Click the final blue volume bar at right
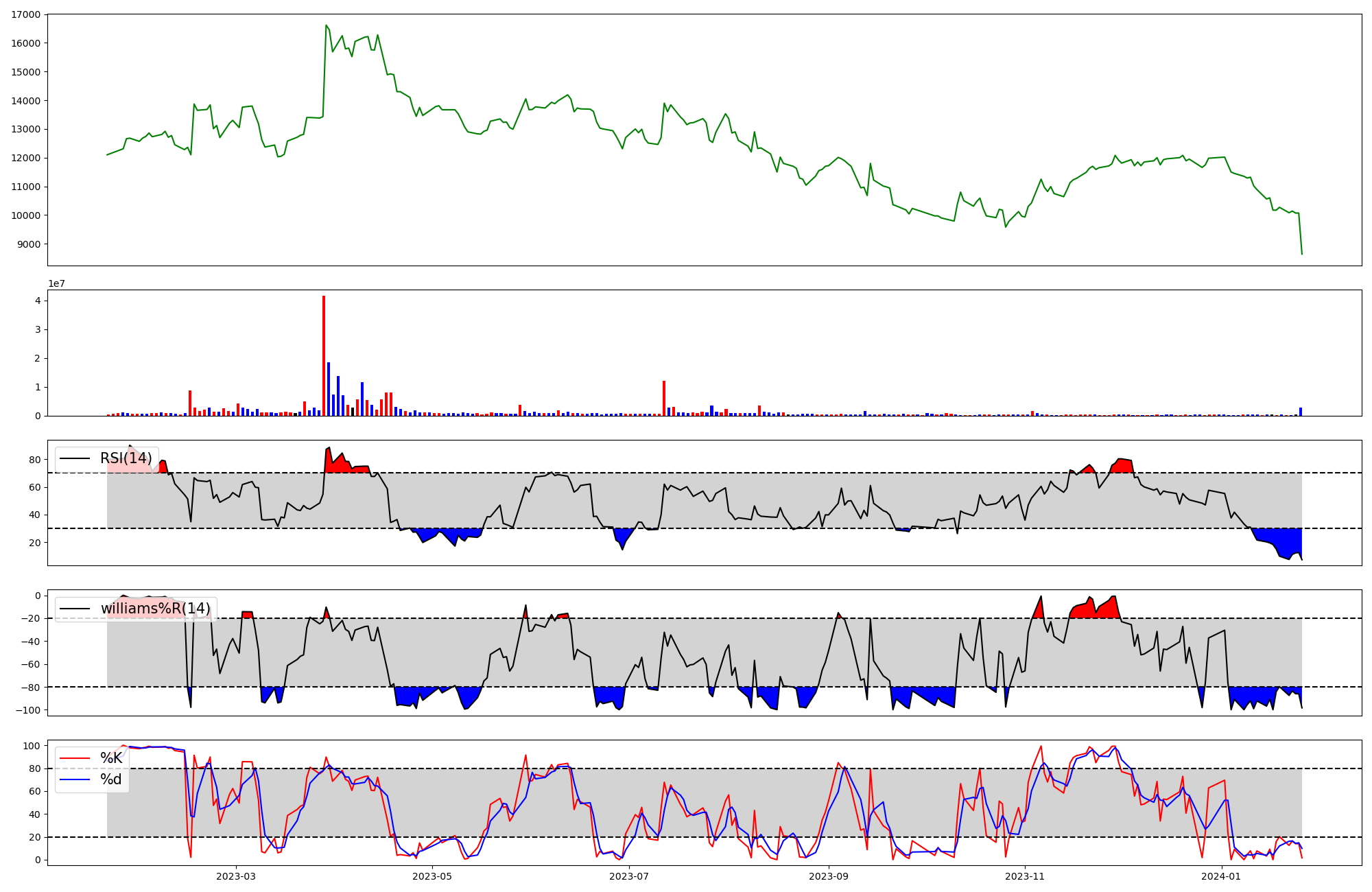The image size is (1372, 892). tap(1300, 412)
